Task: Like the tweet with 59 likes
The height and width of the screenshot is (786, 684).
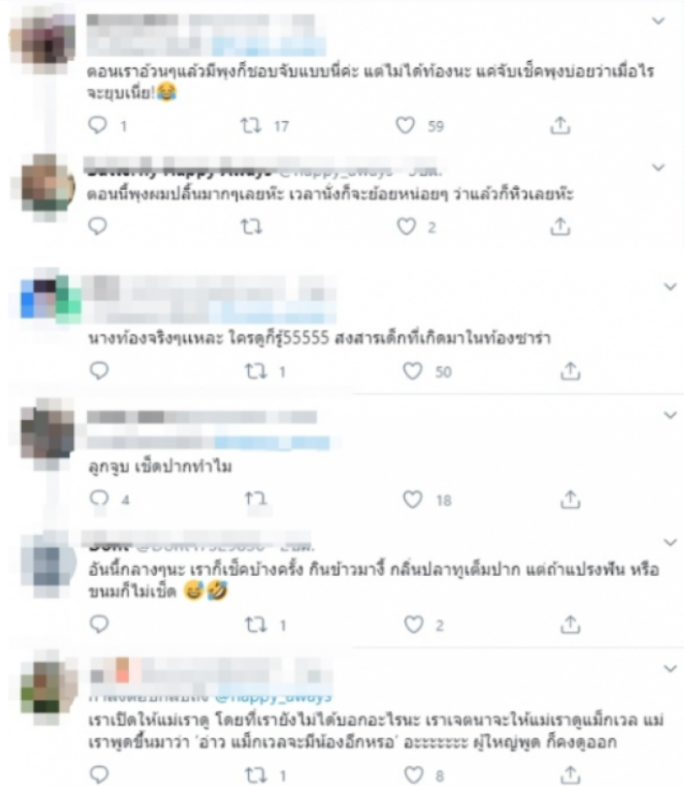Action: [x=405, y=125]
